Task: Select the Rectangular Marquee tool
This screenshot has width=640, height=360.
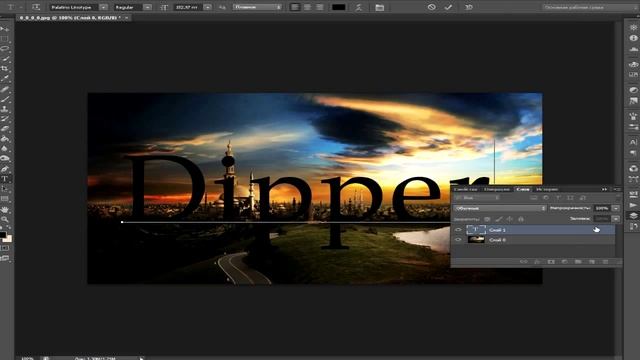Action: pyautogui.click(x=5, y=39)
